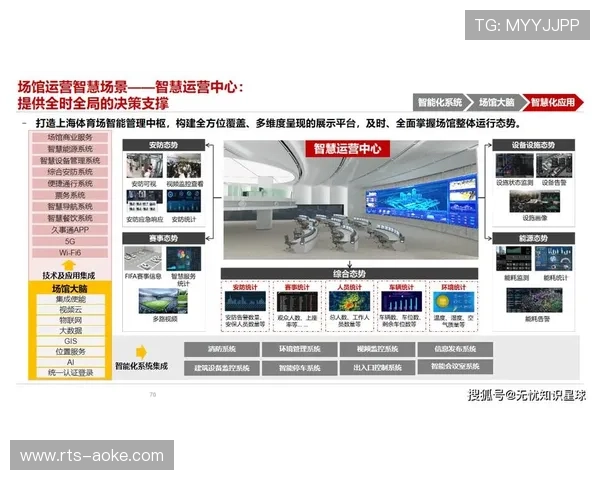Image resolution: width=600 pixels, height=480 pixels.
Task: Click the 赛事态势 panel header
Action: [x=163, y=238]
